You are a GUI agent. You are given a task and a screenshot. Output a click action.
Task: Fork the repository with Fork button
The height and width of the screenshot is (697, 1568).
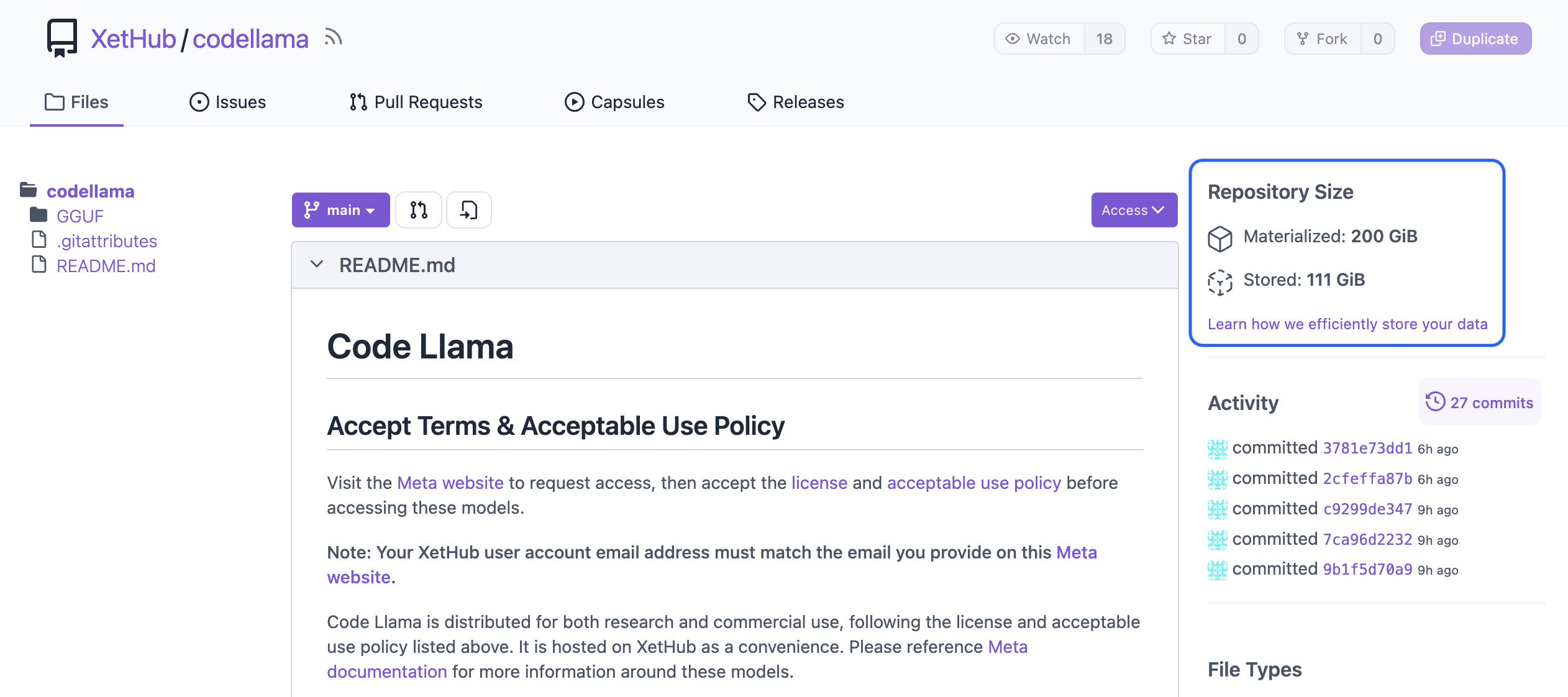1323,39
